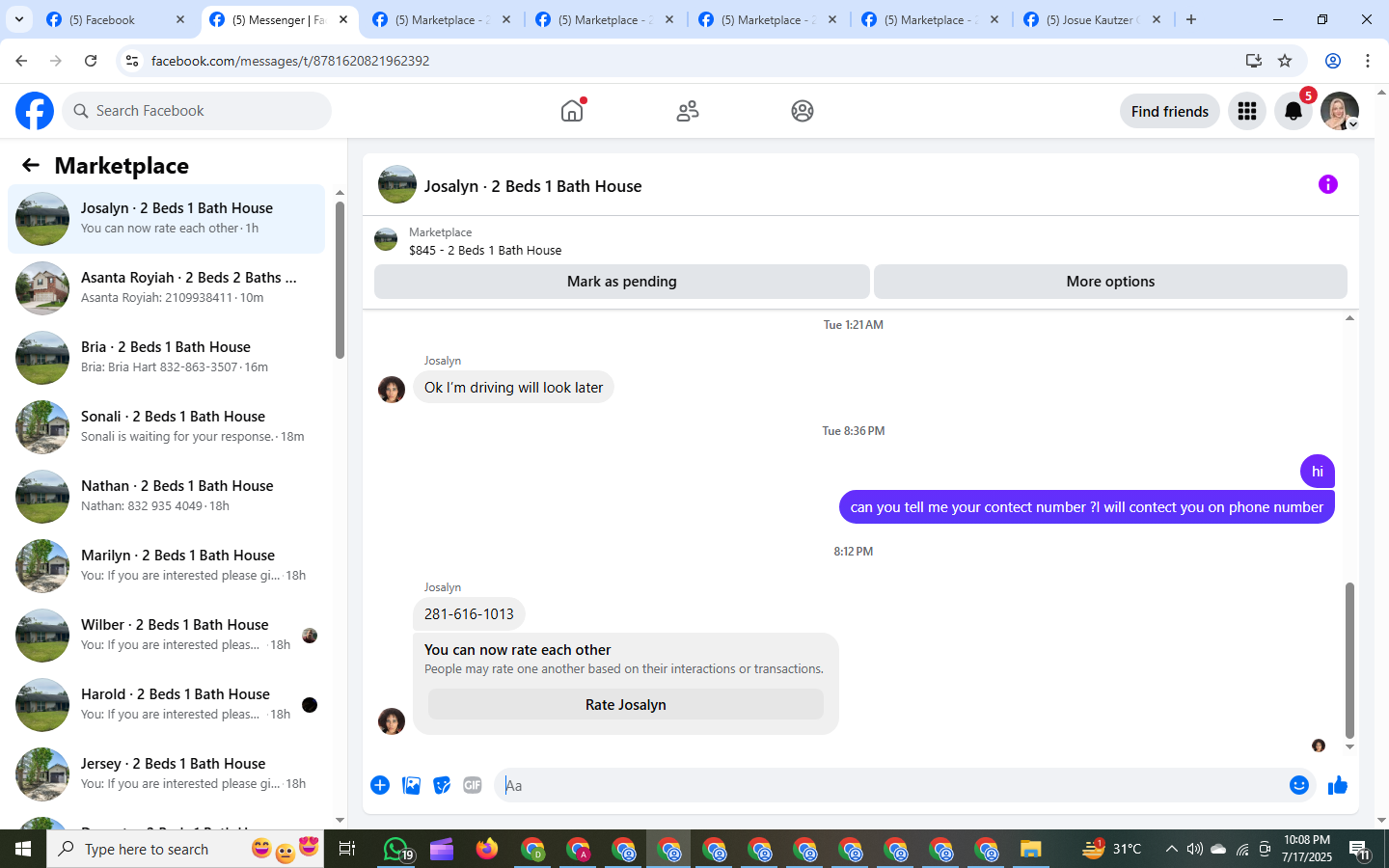The width and height of the screenshot is (1389, 868).
Task: Open the account profile picture menu
Action: (1340, 111)
